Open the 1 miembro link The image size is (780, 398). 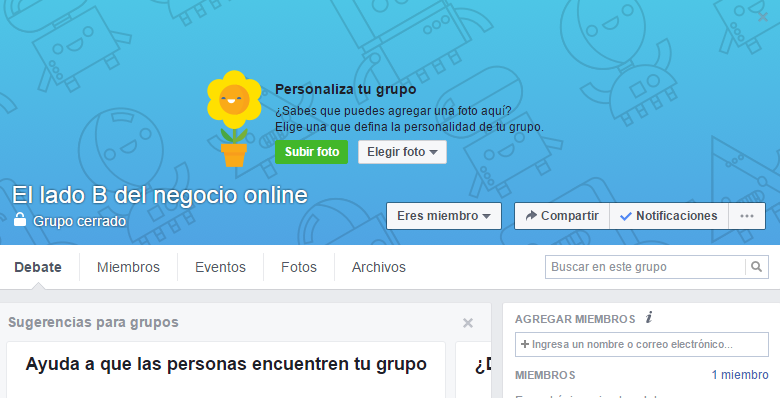pos(740,375)
